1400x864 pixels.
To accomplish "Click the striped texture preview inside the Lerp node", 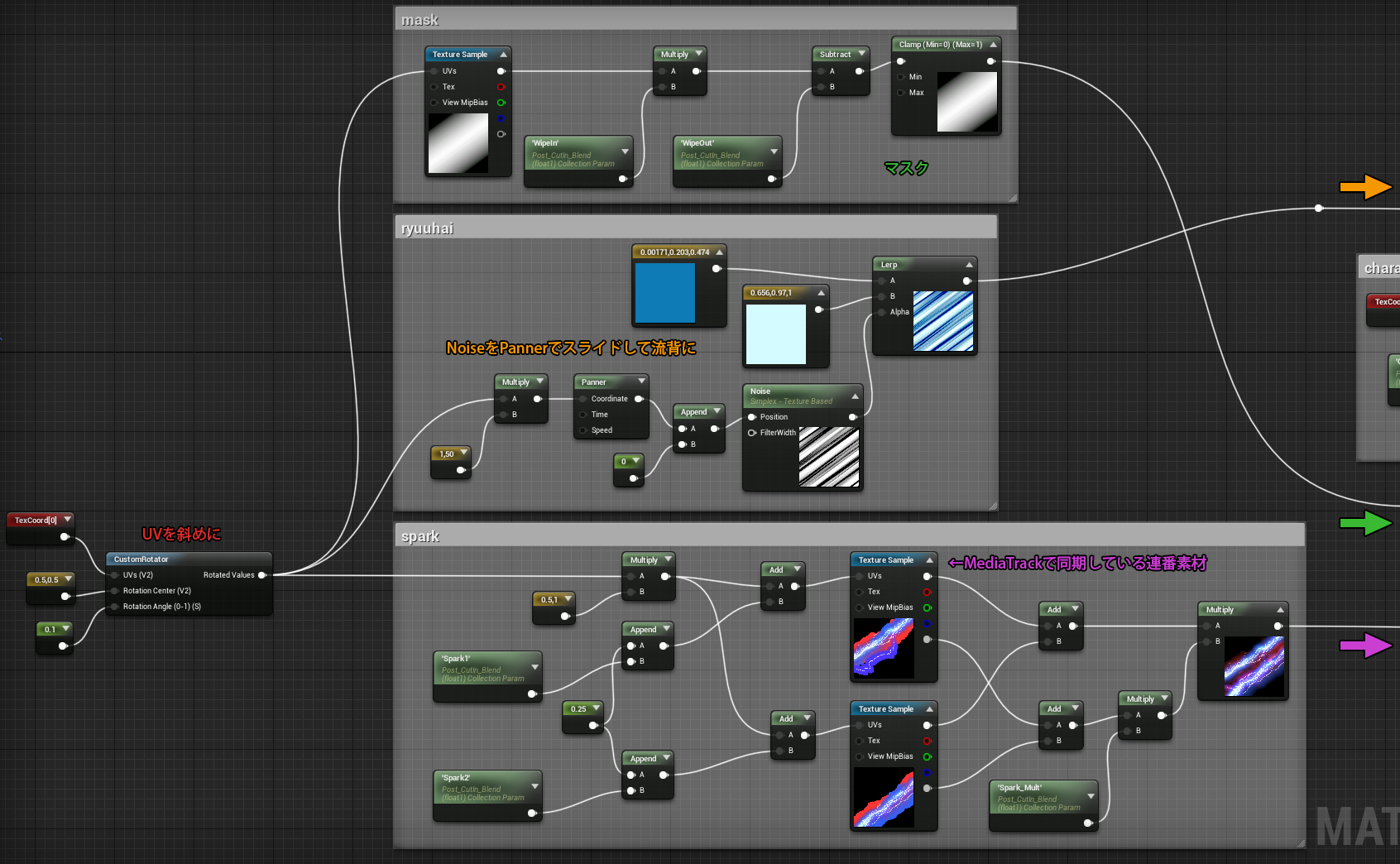I will click(942, 323).
